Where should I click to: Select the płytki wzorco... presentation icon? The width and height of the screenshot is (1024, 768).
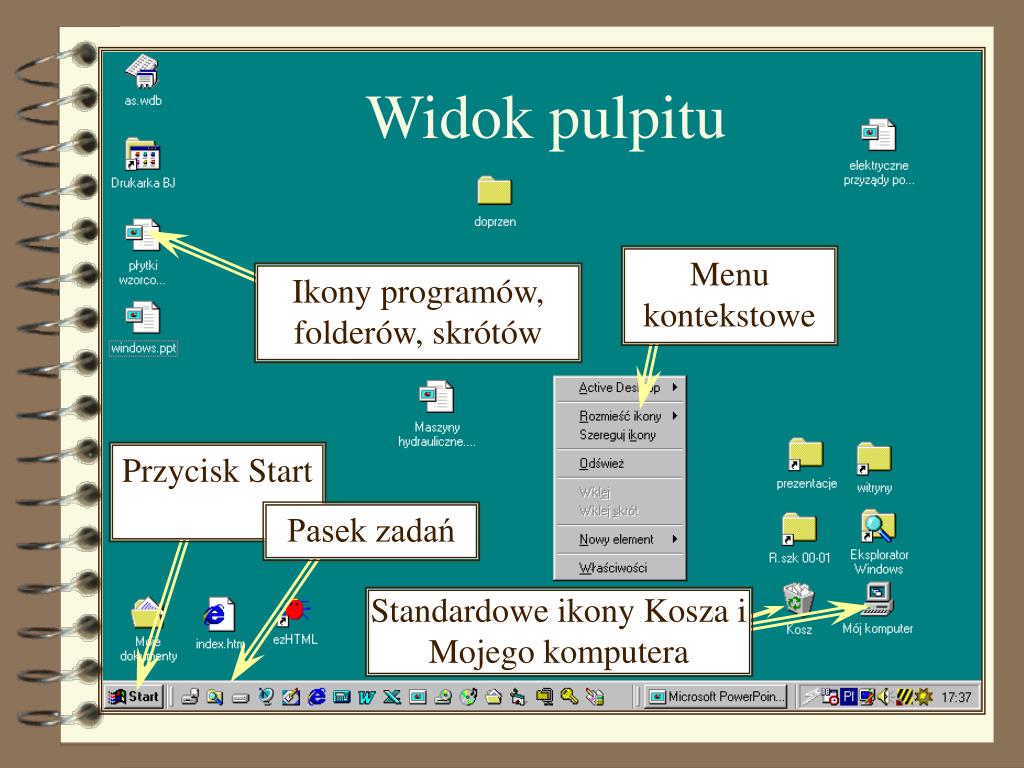(x=142, y=253)
